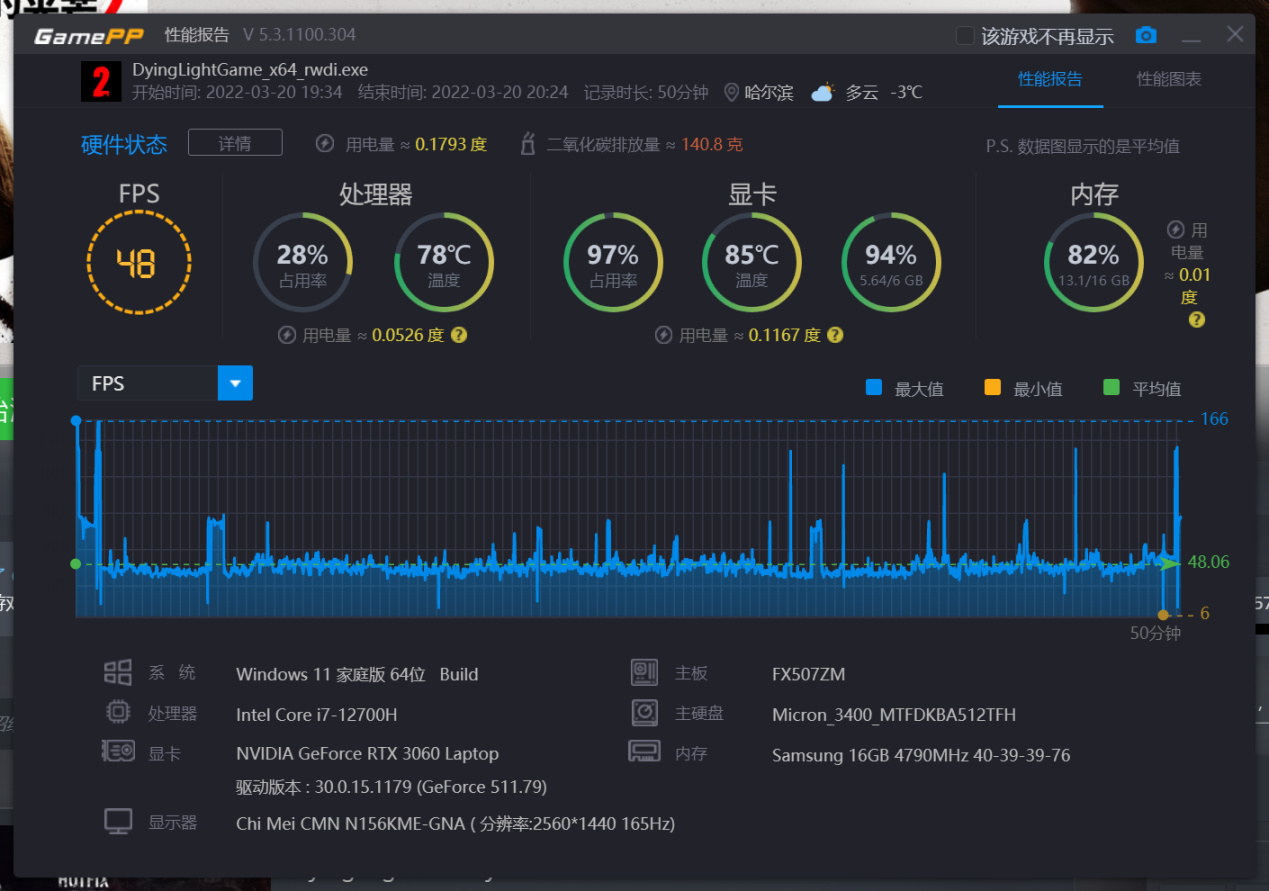1269x891 pixels.
Task: Click the Dying Light 2 game icon
Action: click(101, 82)
